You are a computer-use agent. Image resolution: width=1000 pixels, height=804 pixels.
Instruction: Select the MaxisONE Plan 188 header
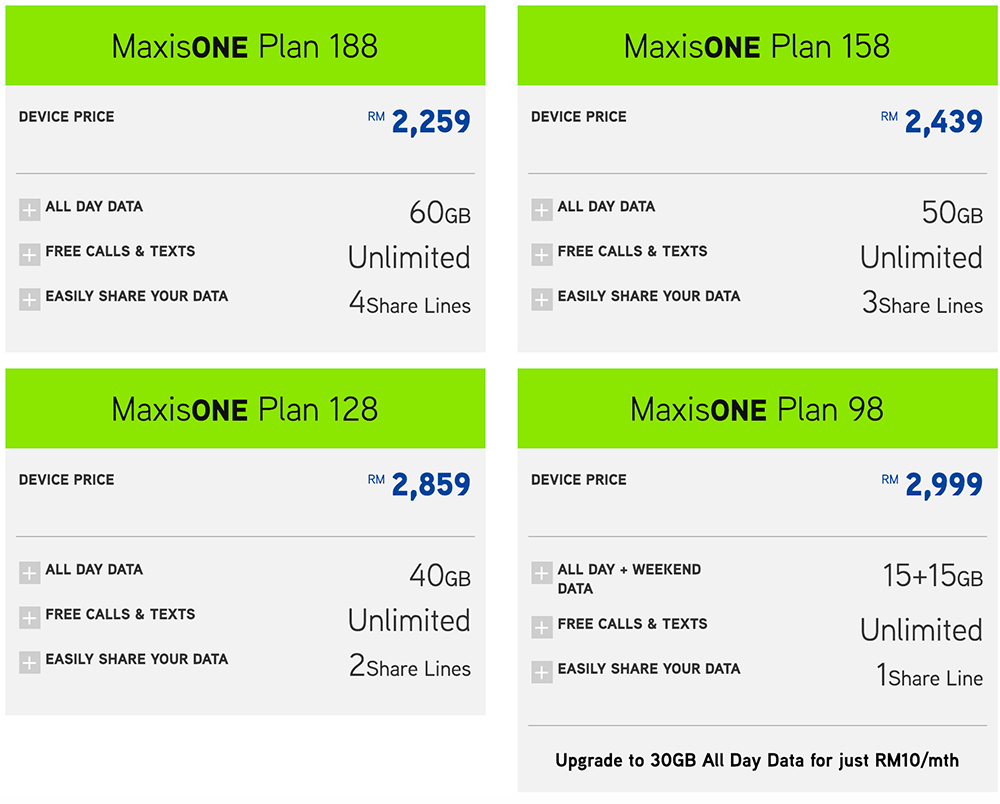pos(245,46)
